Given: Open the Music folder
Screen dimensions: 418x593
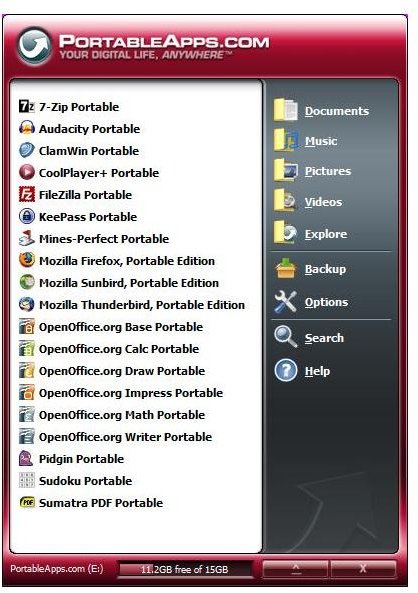Looking at the screenshot, I should click(305, 141).
